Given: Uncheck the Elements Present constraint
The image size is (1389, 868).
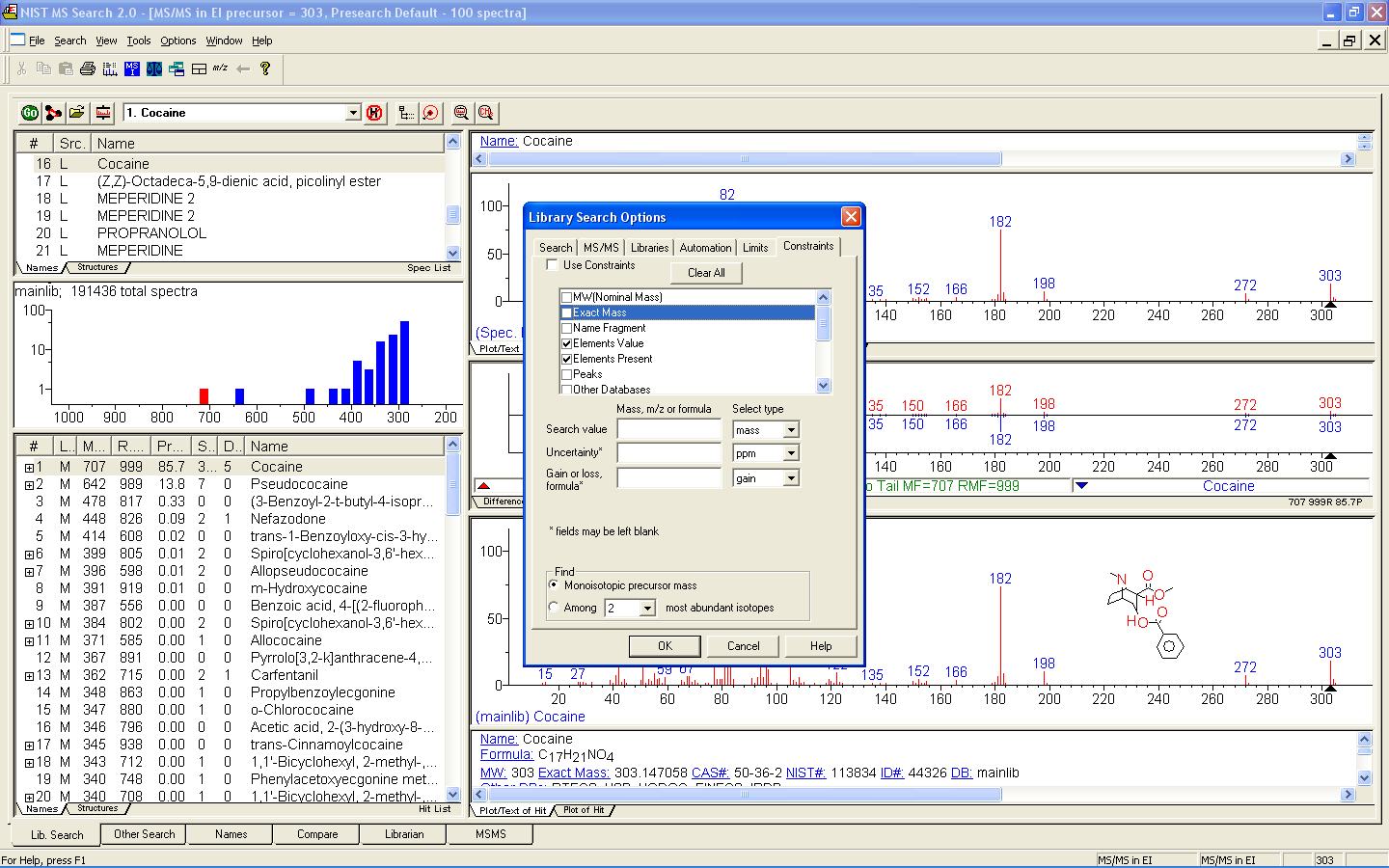Looking at the screenshot, I should click(x=567, y=359).
